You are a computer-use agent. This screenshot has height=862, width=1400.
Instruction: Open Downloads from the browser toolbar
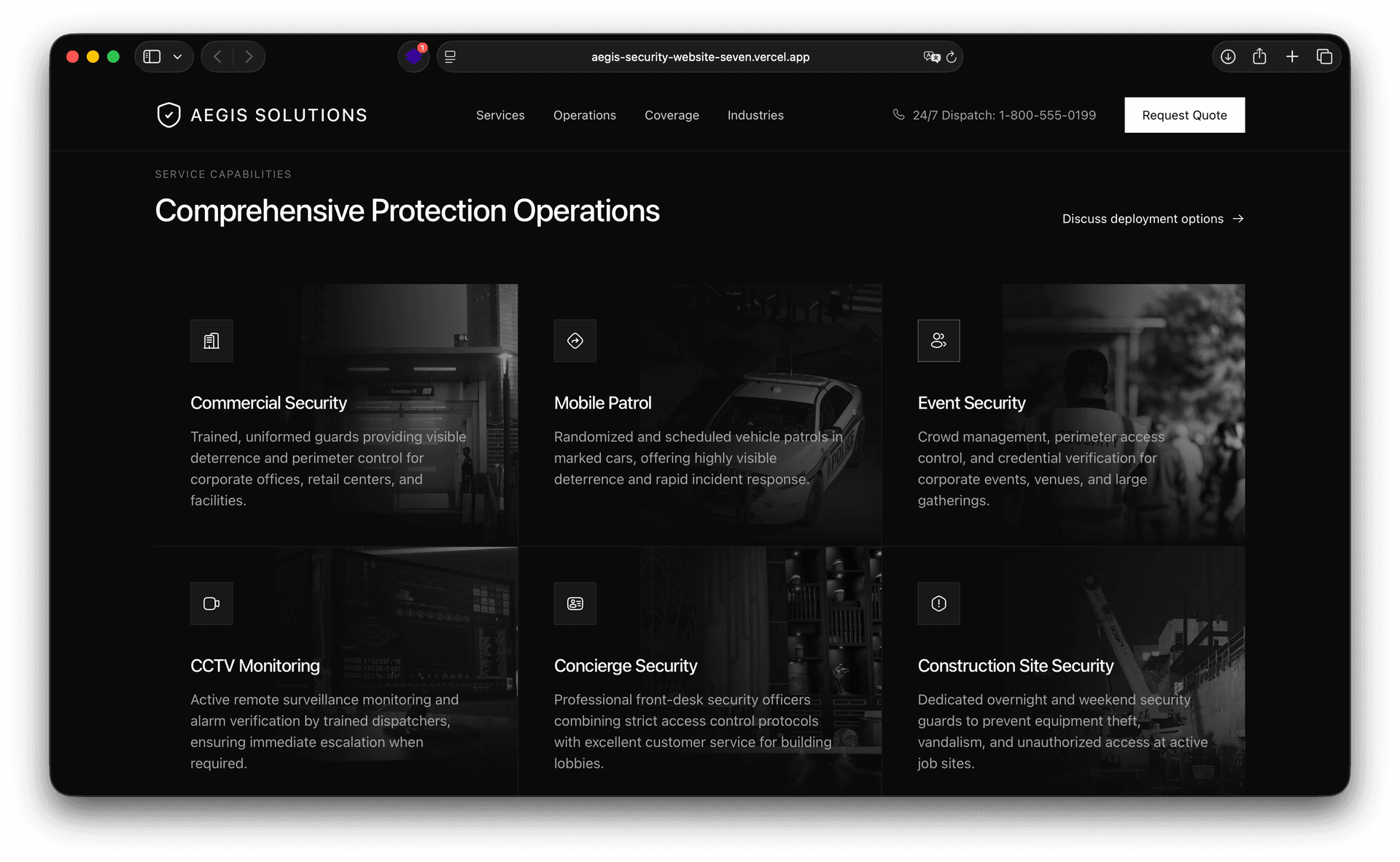[1228, 56]
